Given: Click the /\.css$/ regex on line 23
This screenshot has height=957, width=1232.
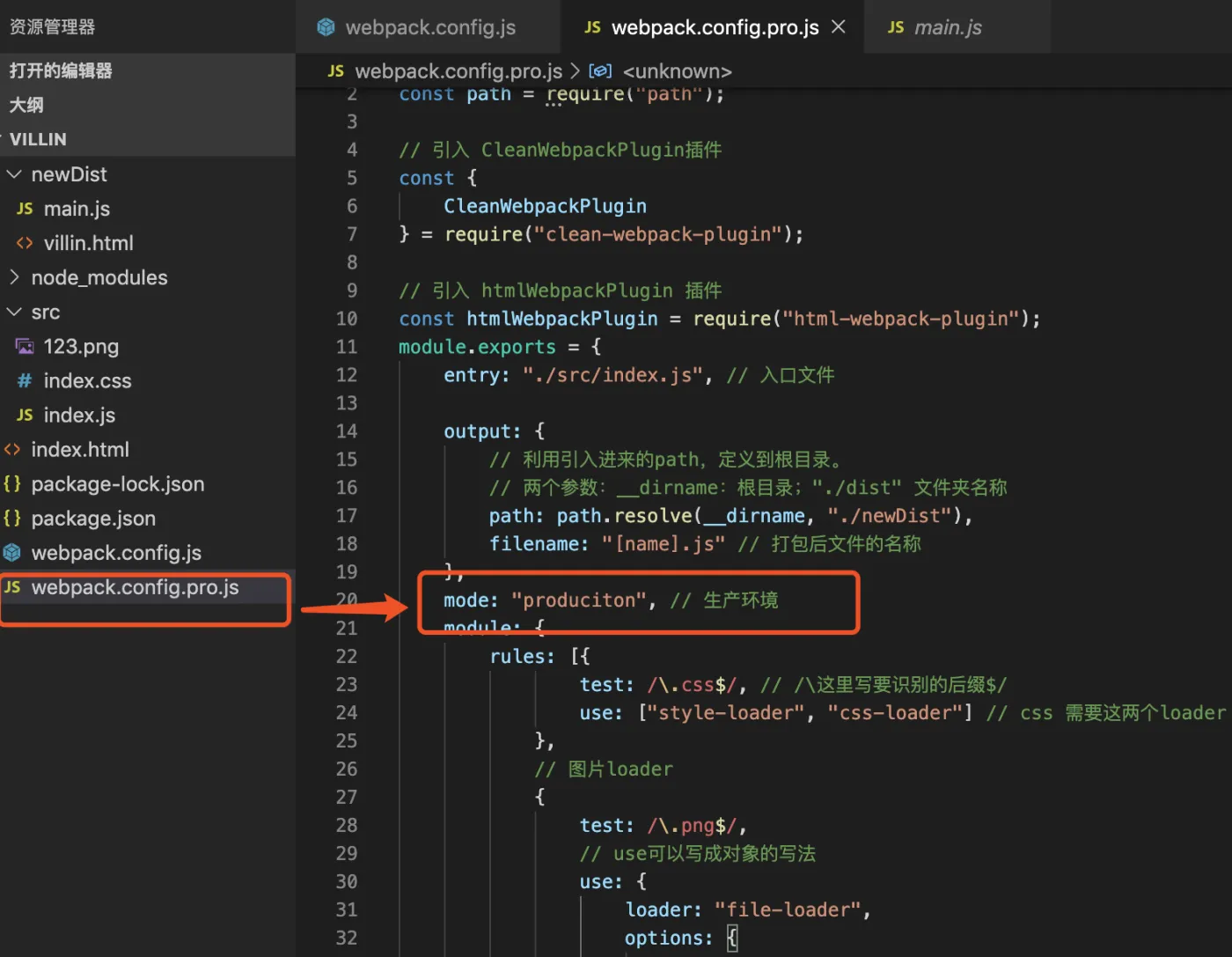Looking at the screenshot, I should [x=692, y=685].
